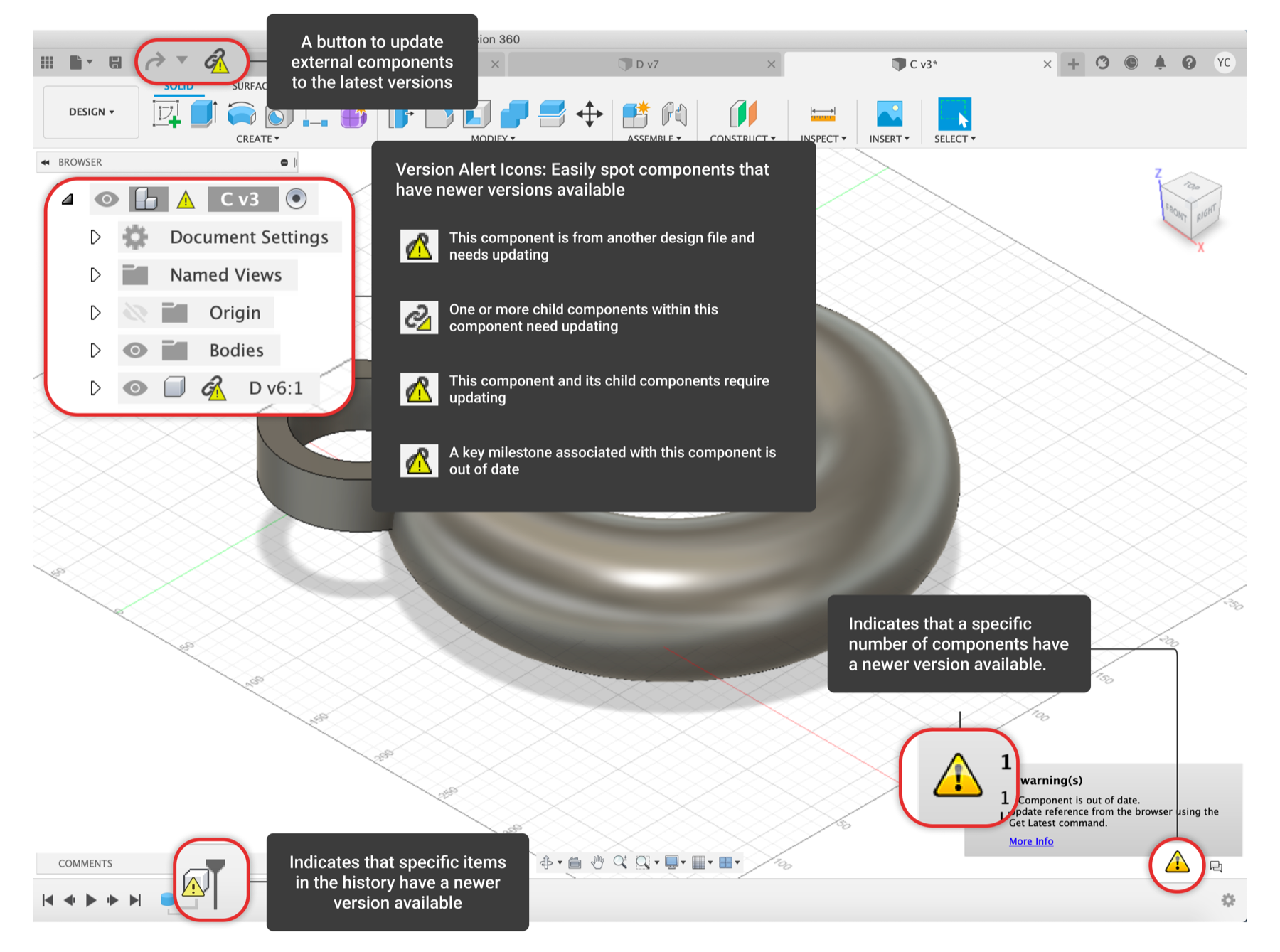Click the Insert image icon
1280x952 pixels.
(x=890, y=114)
